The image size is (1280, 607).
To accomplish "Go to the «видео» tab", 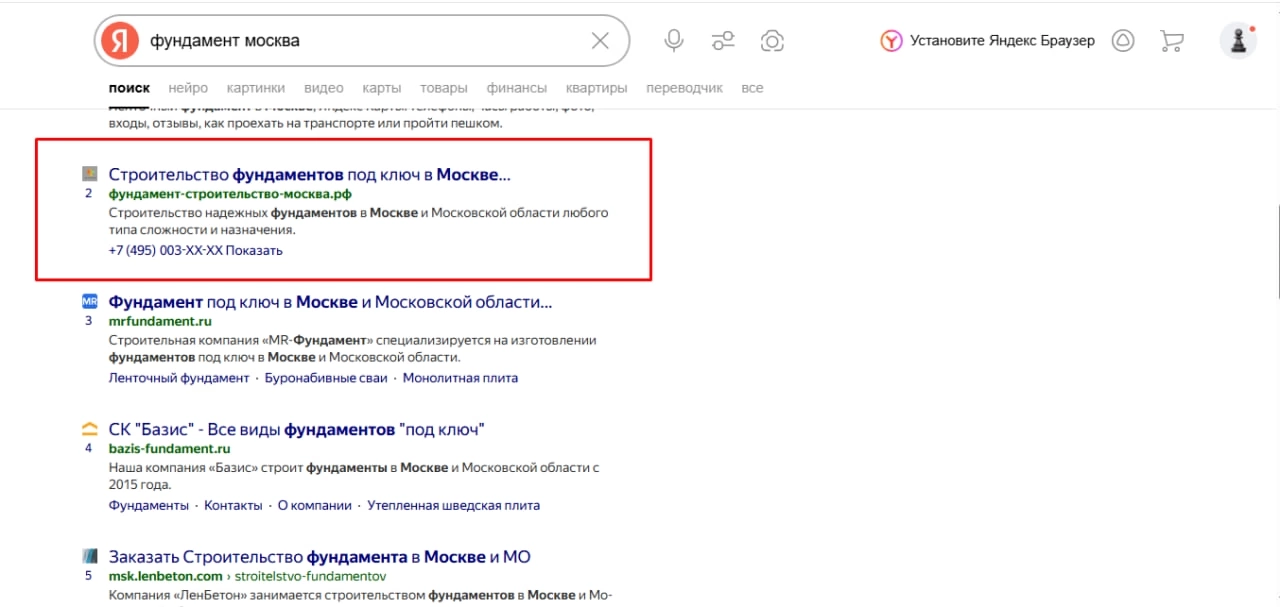I will tap(324, 88).
